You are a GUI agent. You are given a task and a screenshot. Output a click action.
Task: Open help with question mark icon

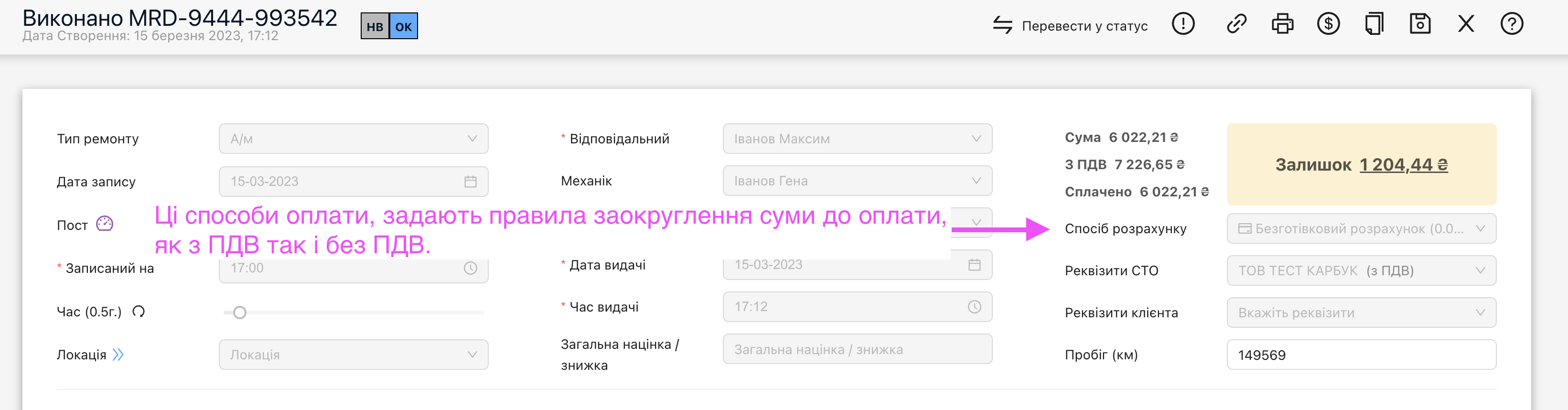pos(1512,24)
